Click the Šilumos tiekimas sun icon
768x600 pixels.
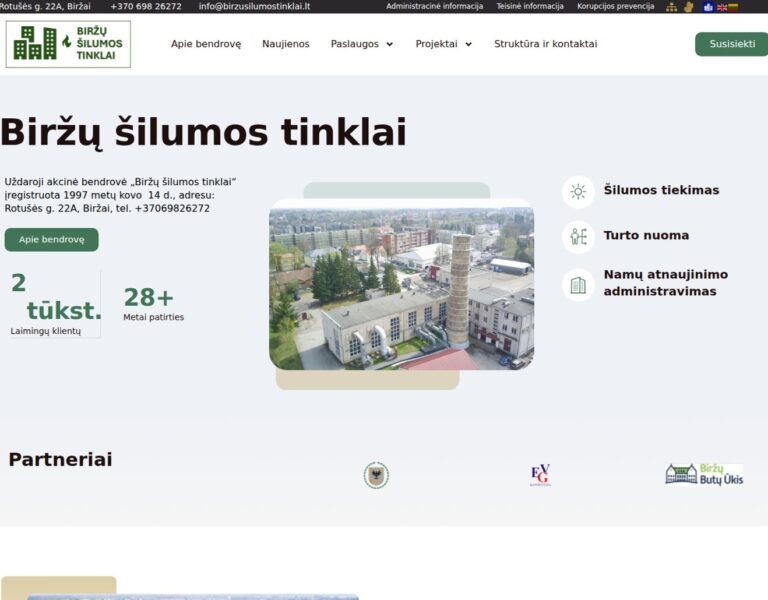(x=578, y=191)
